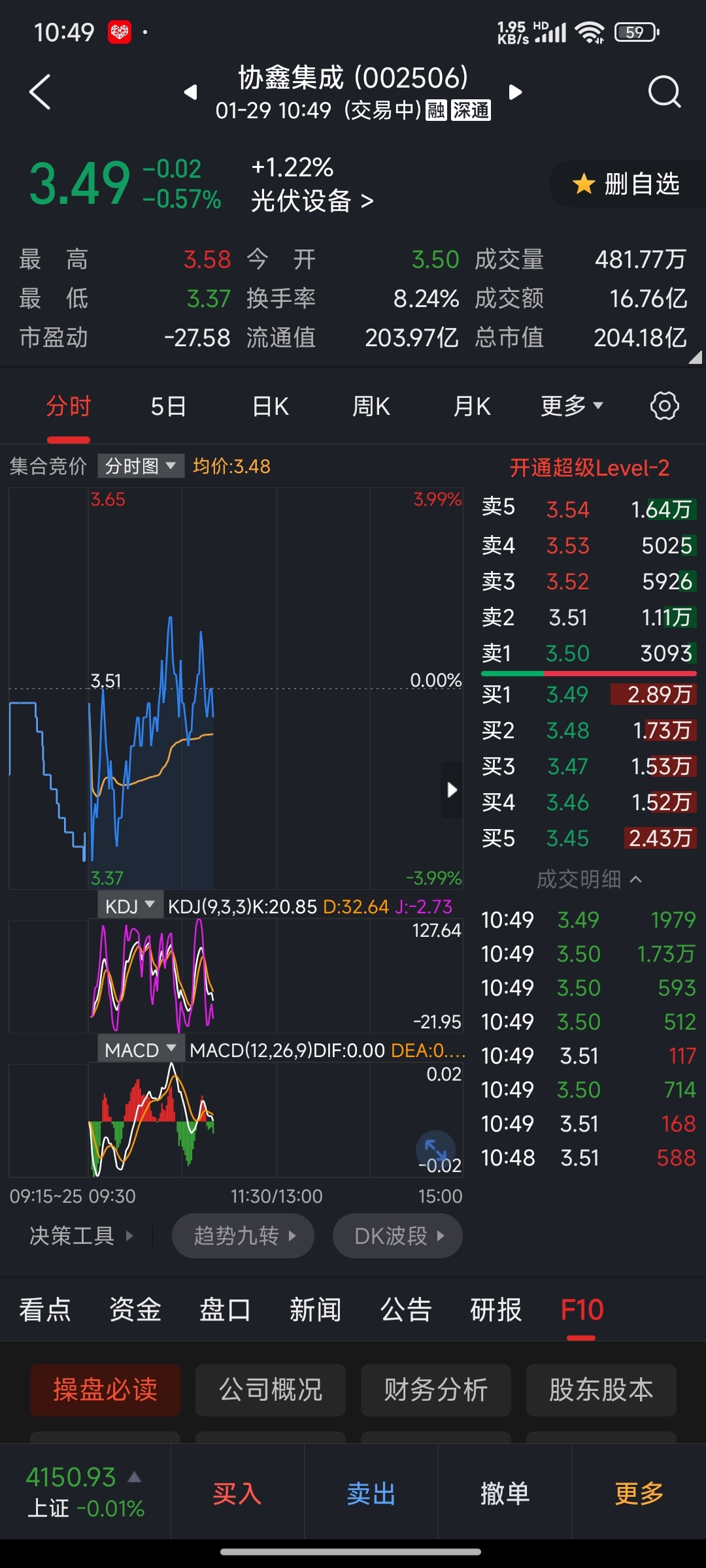This screenshot has width=706, height=1568.
Task: Open 看点 tab
Action: click(45, 1310)
